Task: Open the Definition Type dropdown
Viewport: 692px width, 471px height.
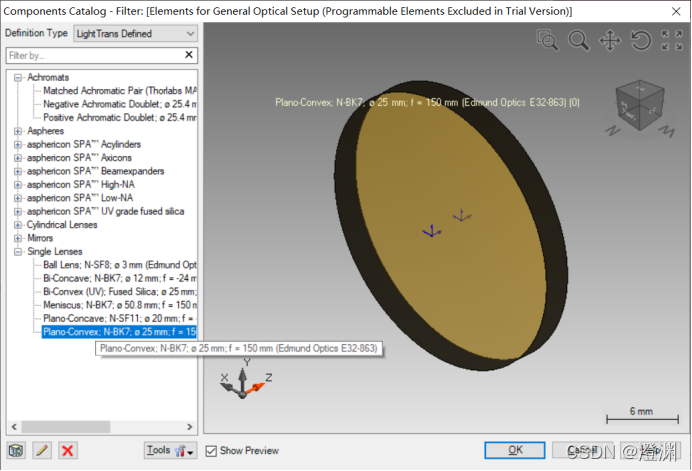Action: point(135,34)
